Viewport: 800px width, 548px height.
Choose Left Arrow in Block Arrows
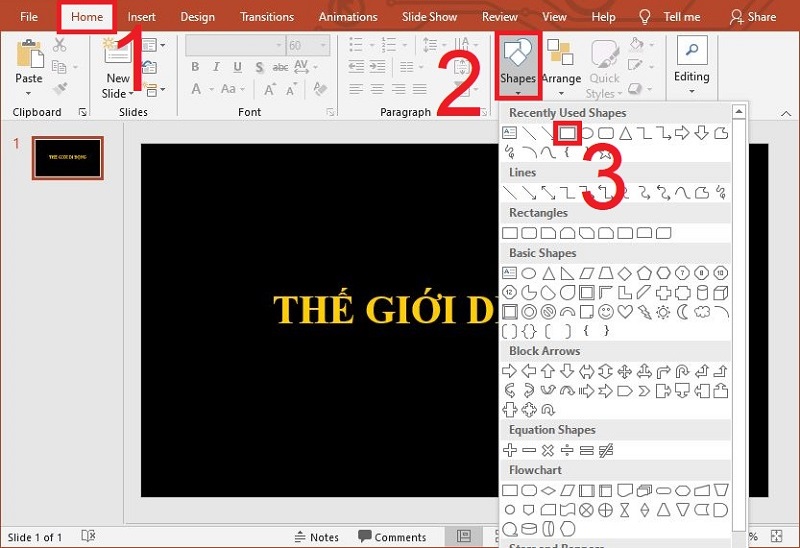click(529, 371)
